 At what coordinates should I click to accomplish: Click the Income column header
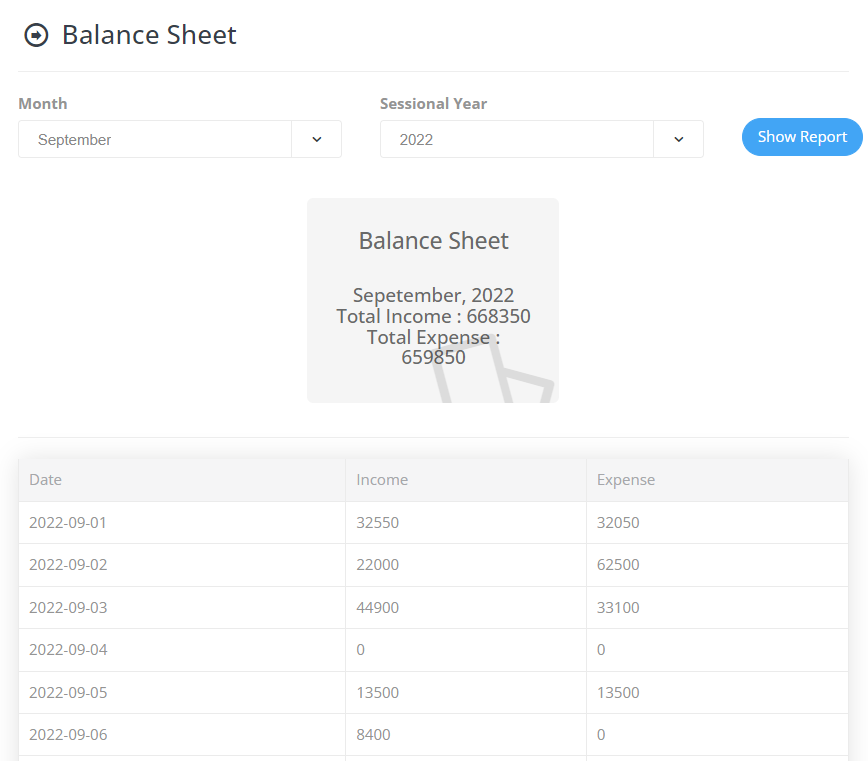382,480
